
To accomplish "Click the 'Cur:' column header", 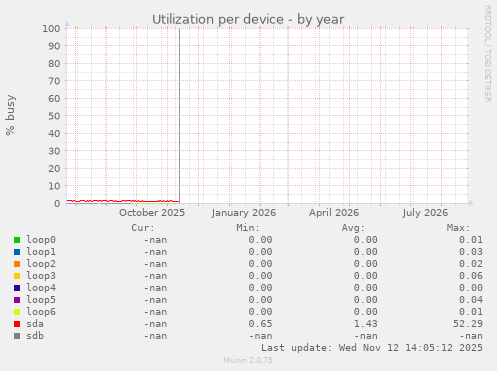I will click(143, 228).
